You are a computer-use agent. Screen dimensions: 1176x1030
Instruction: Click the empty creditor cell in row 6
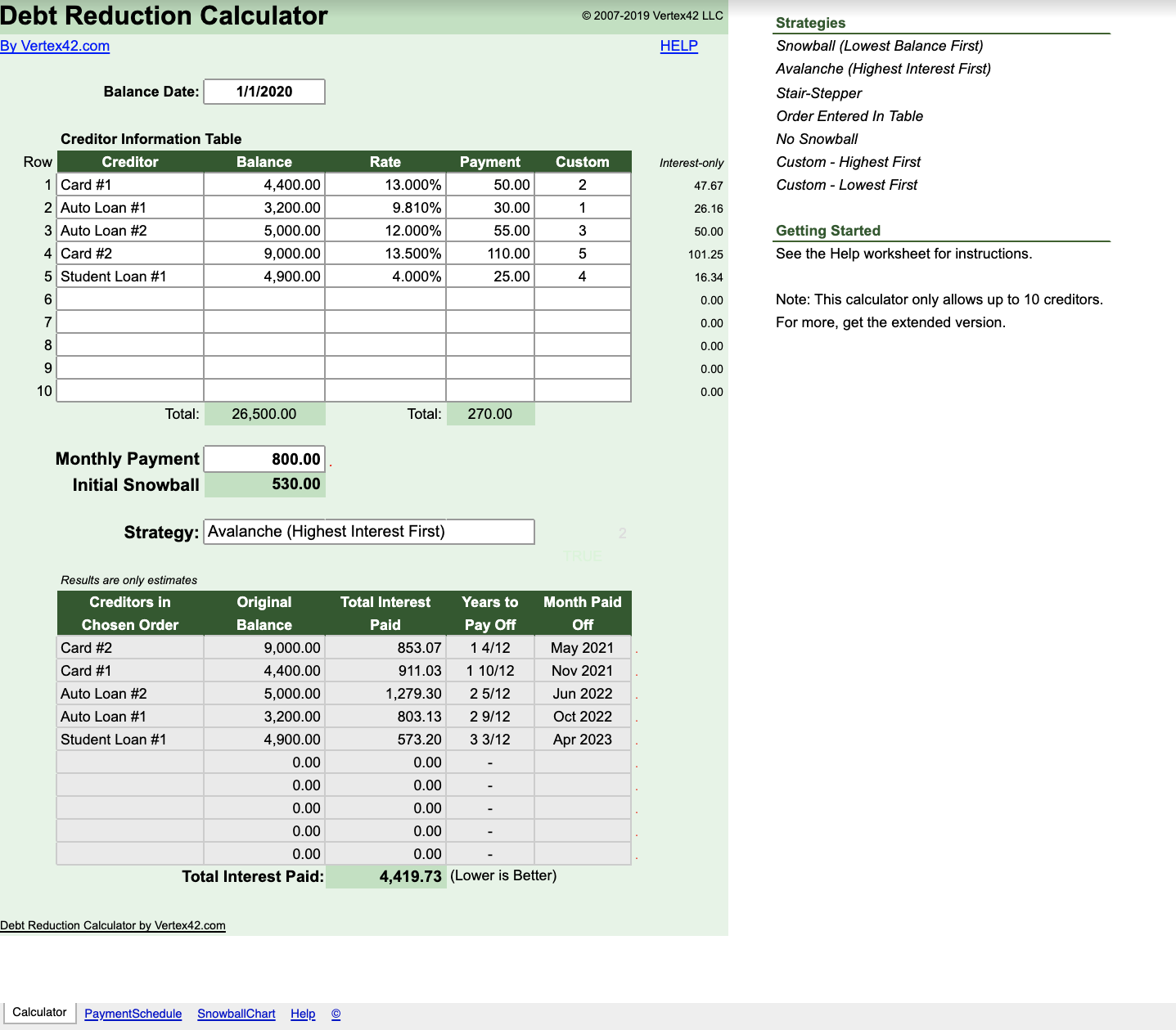click(x=130, y=299)
